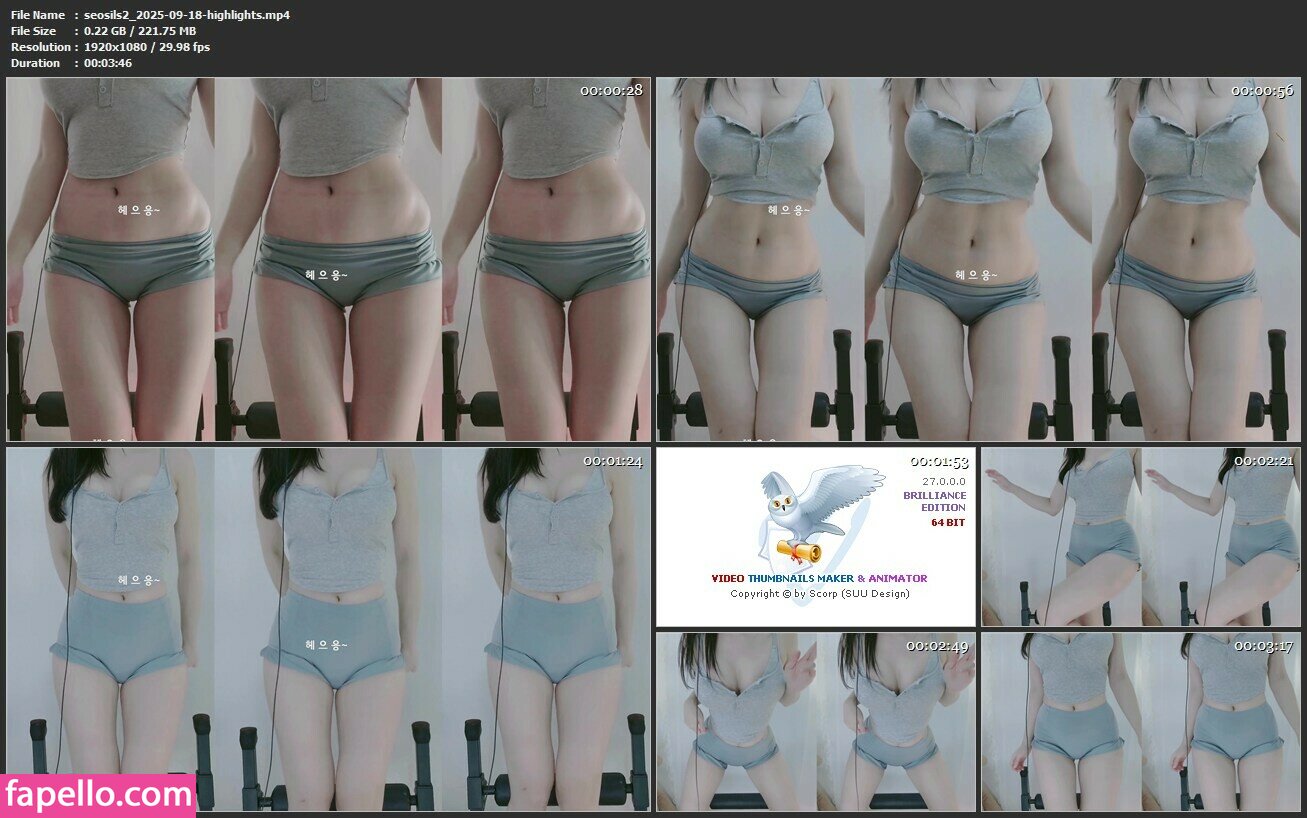Click the 00:00:28 timestamp label
1307x818 pixels.
point(611,91)
